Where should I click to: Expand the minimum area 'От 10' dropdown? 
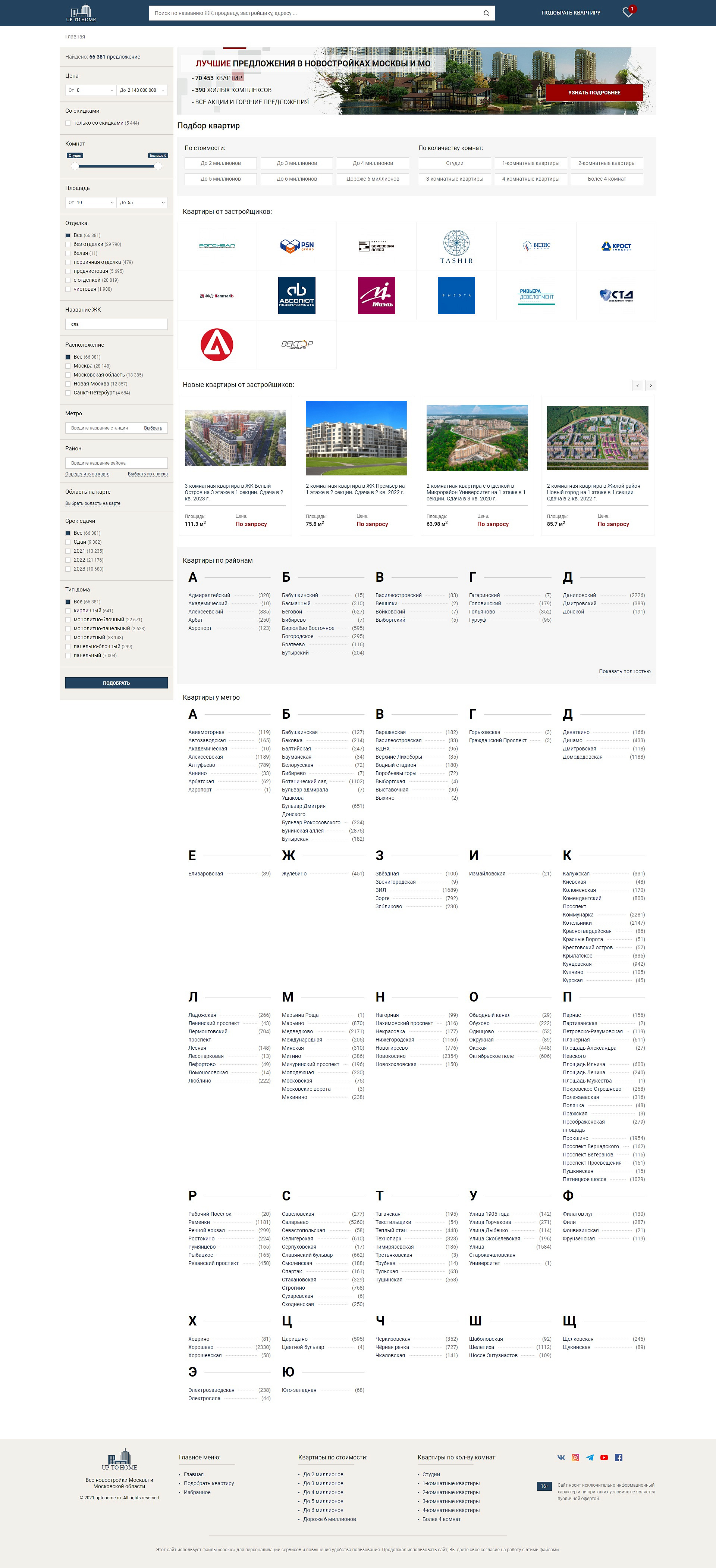pyautogui.click(x=91, y=203)
